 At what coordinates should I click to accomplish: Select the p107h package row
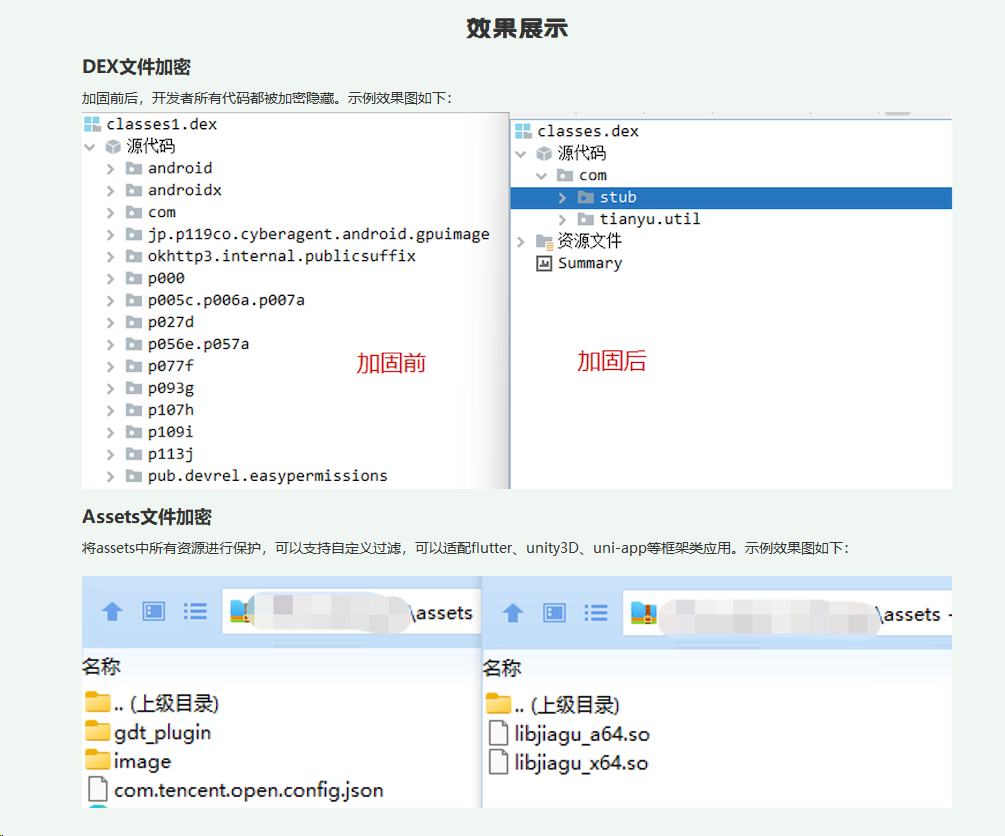(170, 410)
